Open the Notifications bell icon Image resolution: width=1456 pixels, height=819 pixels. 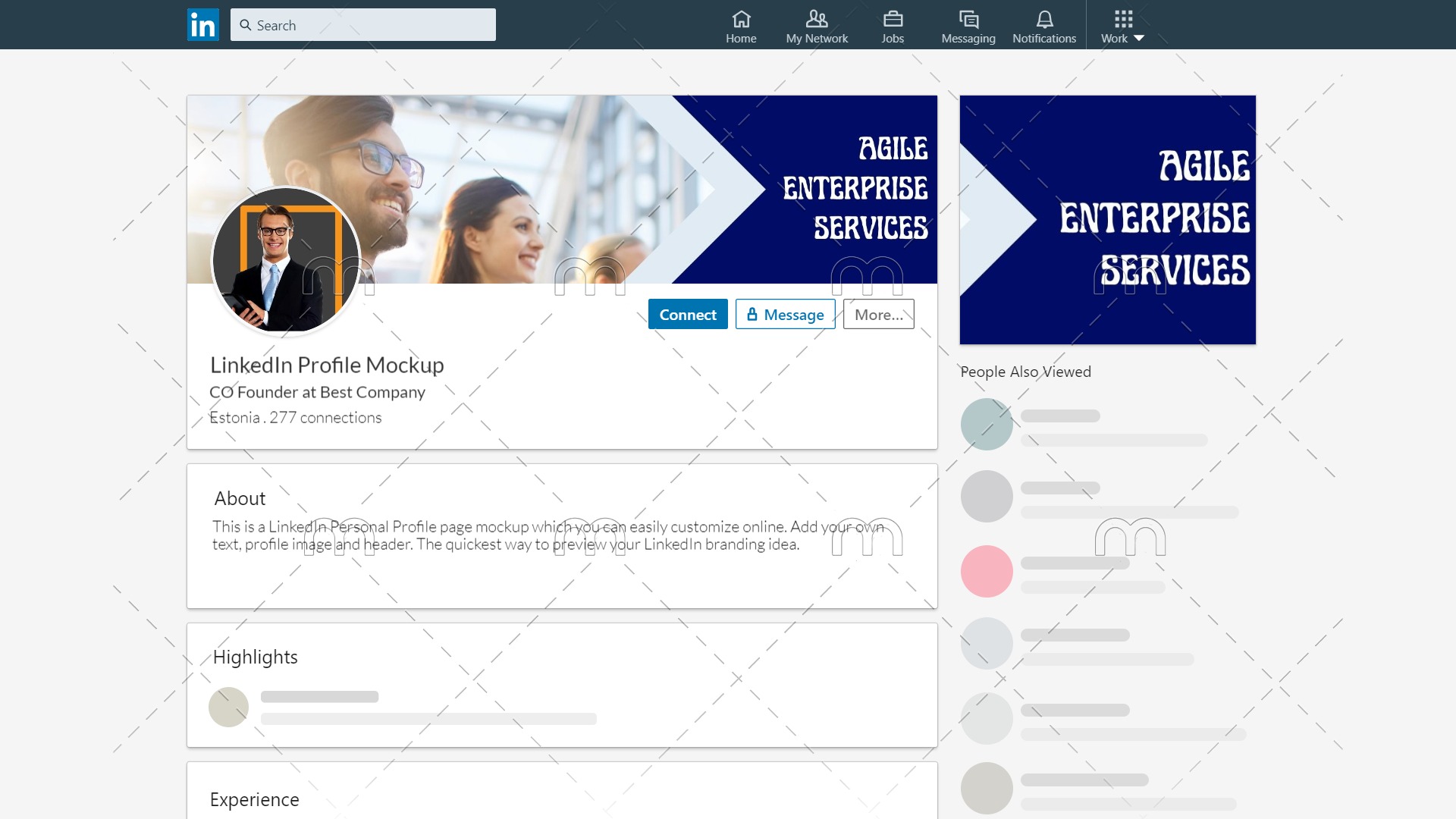click(x=1044, y=19)
